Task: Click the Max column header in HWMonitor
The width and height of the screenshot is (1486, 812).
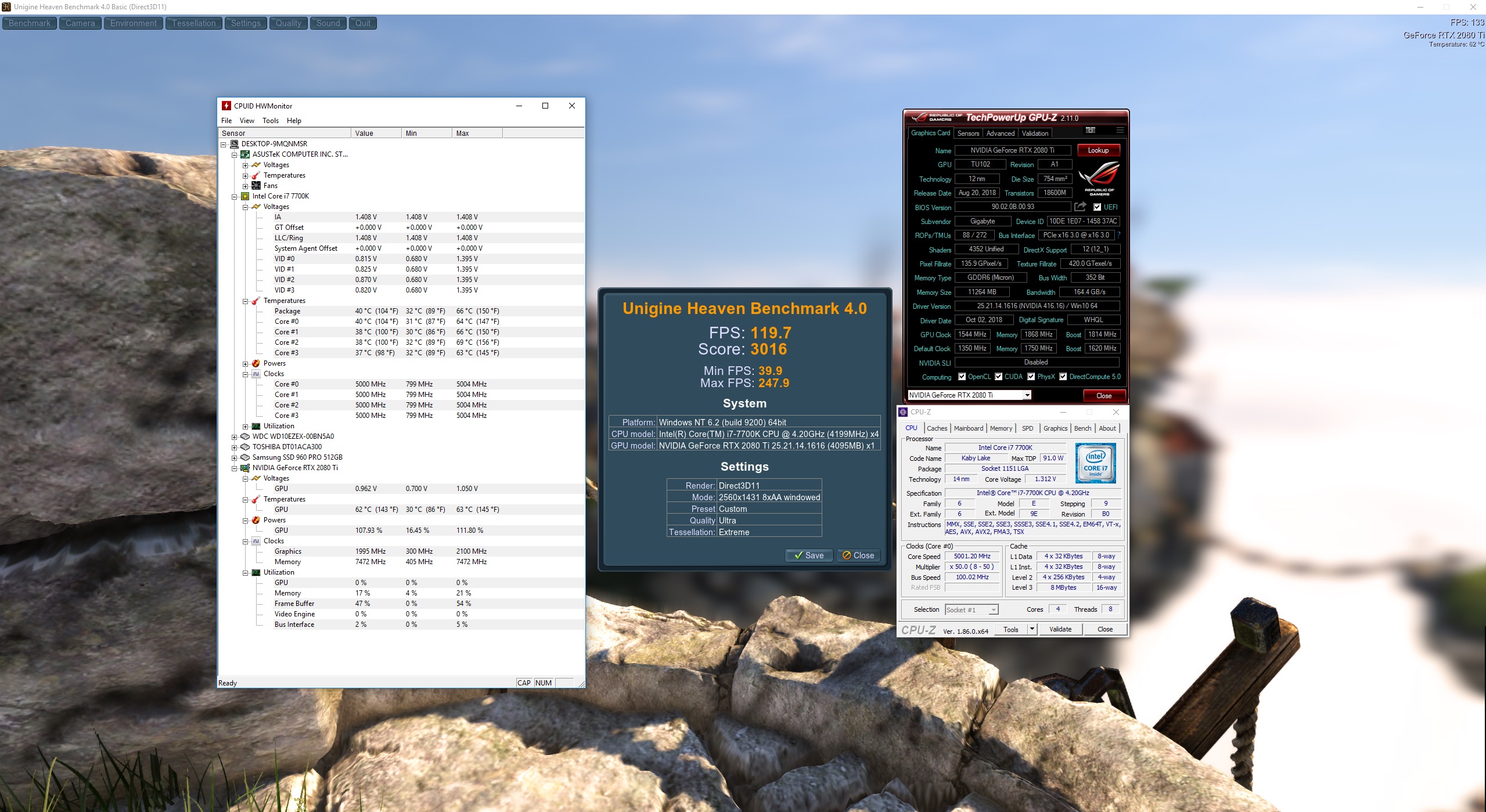Action: 477,133
